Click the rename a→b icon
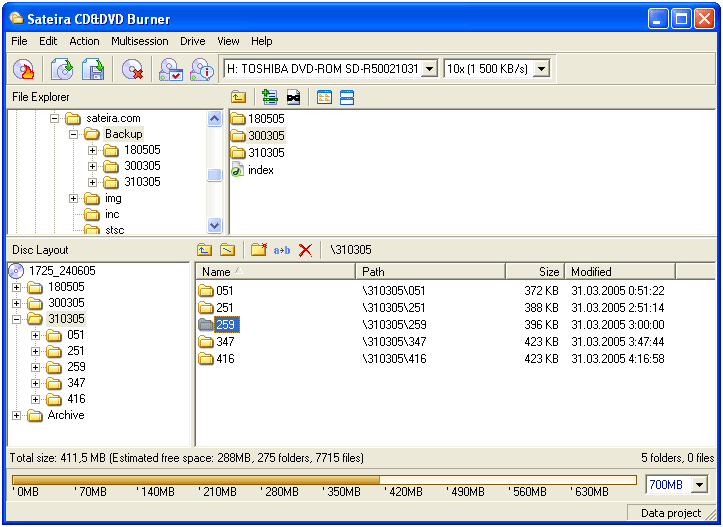 (282, 250)
